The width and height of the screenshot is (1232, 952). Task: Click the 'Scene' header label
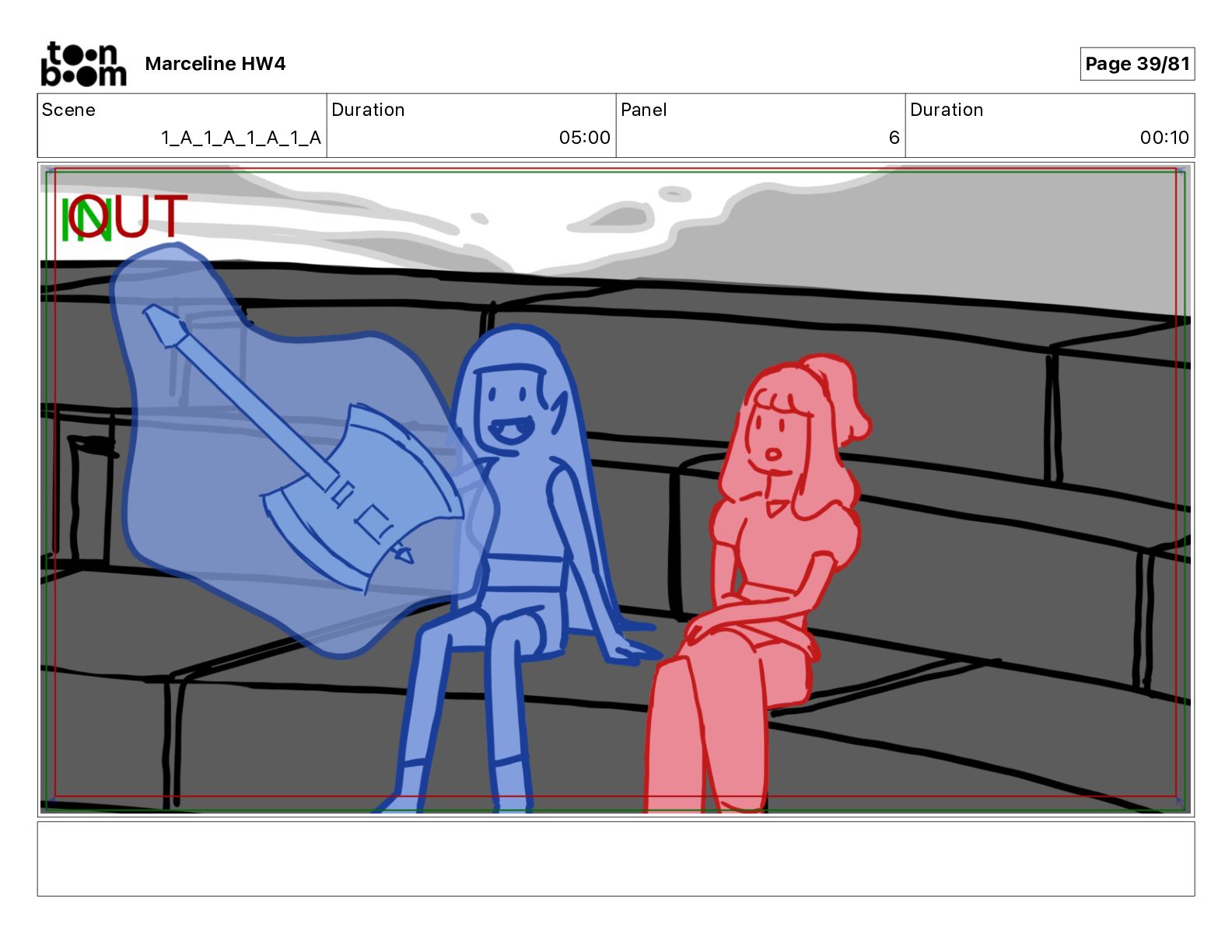(68, 110)
